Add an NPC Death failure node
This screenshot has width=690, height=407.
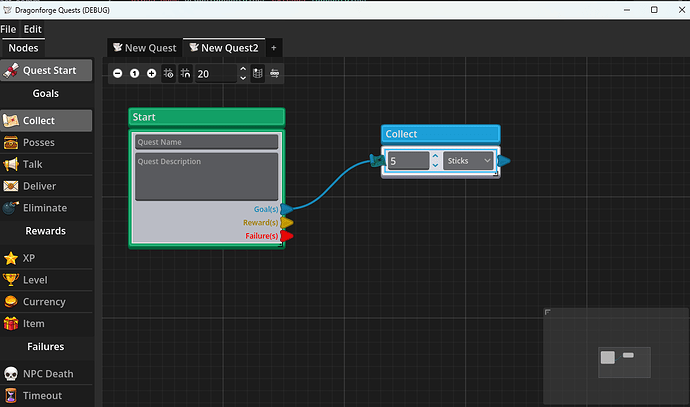tap(46, 374)
